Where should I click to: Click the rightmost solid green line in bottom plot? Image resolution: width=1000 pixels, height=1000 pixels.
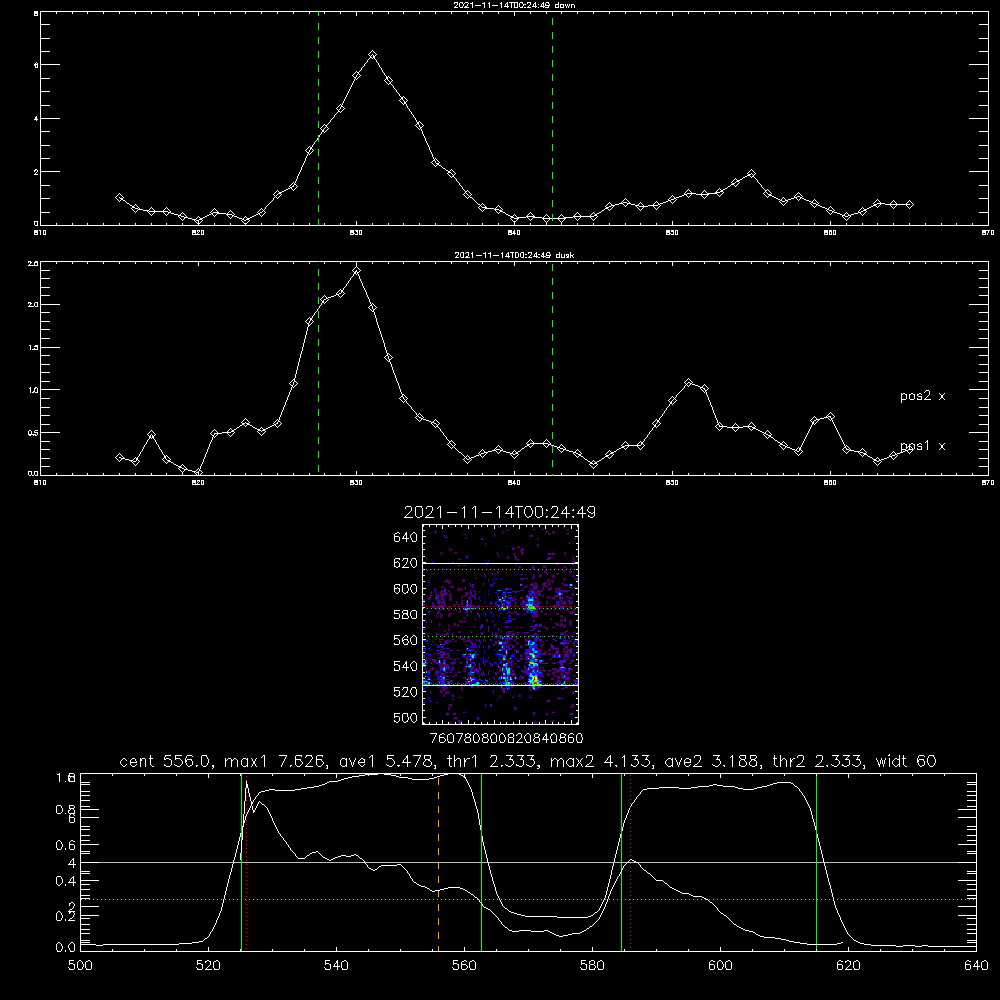click(816, 861)
